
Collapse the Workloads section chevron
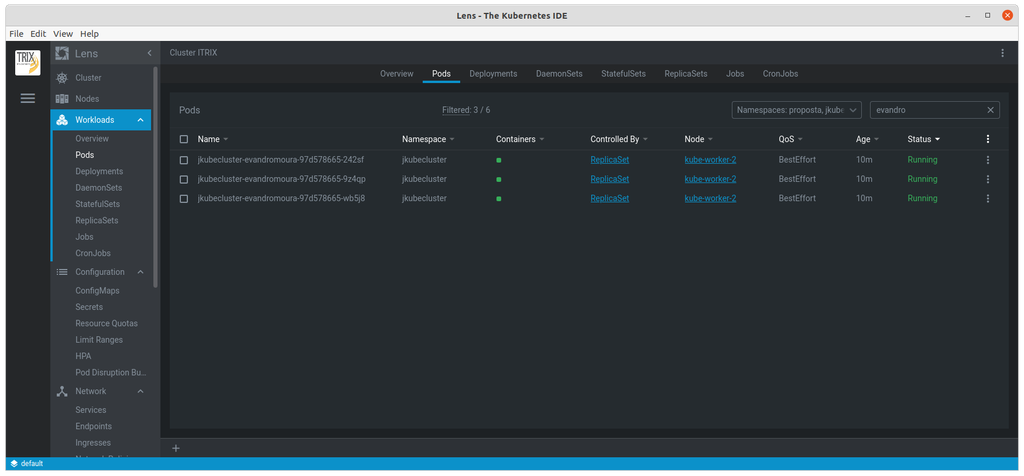coord(140,120)
